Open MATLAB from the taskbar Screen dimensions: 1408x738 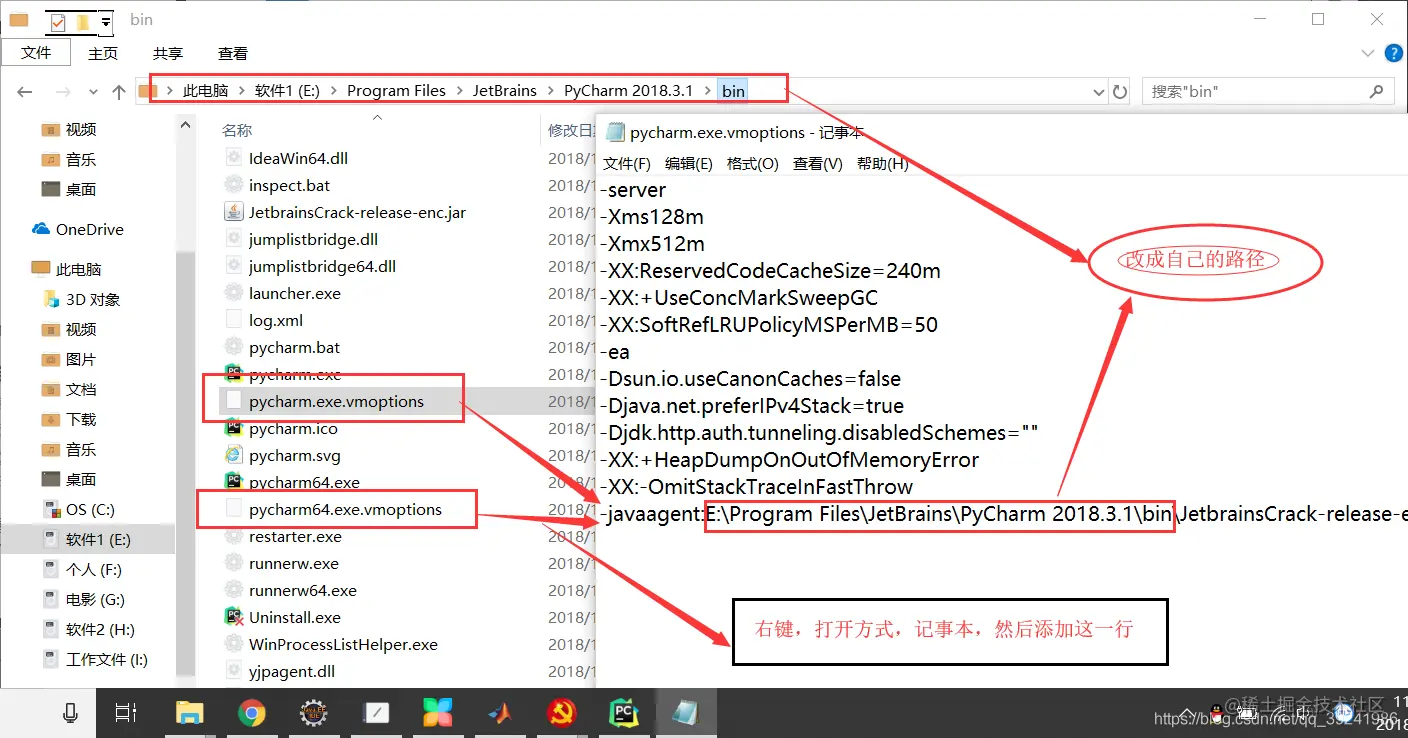(501, 712)
